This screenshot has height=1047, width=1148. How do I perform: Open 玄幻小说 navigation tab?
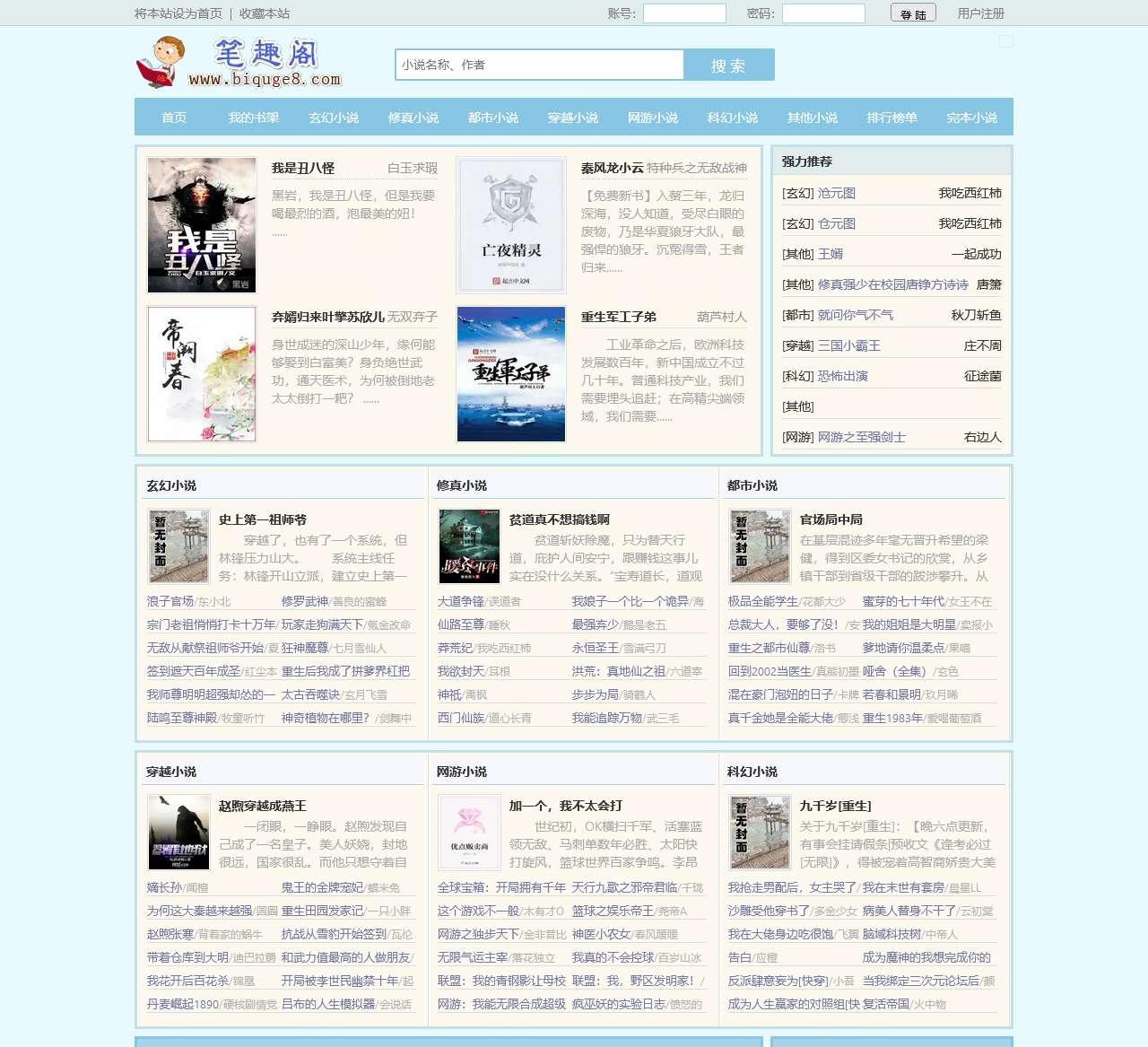(334, 118)
